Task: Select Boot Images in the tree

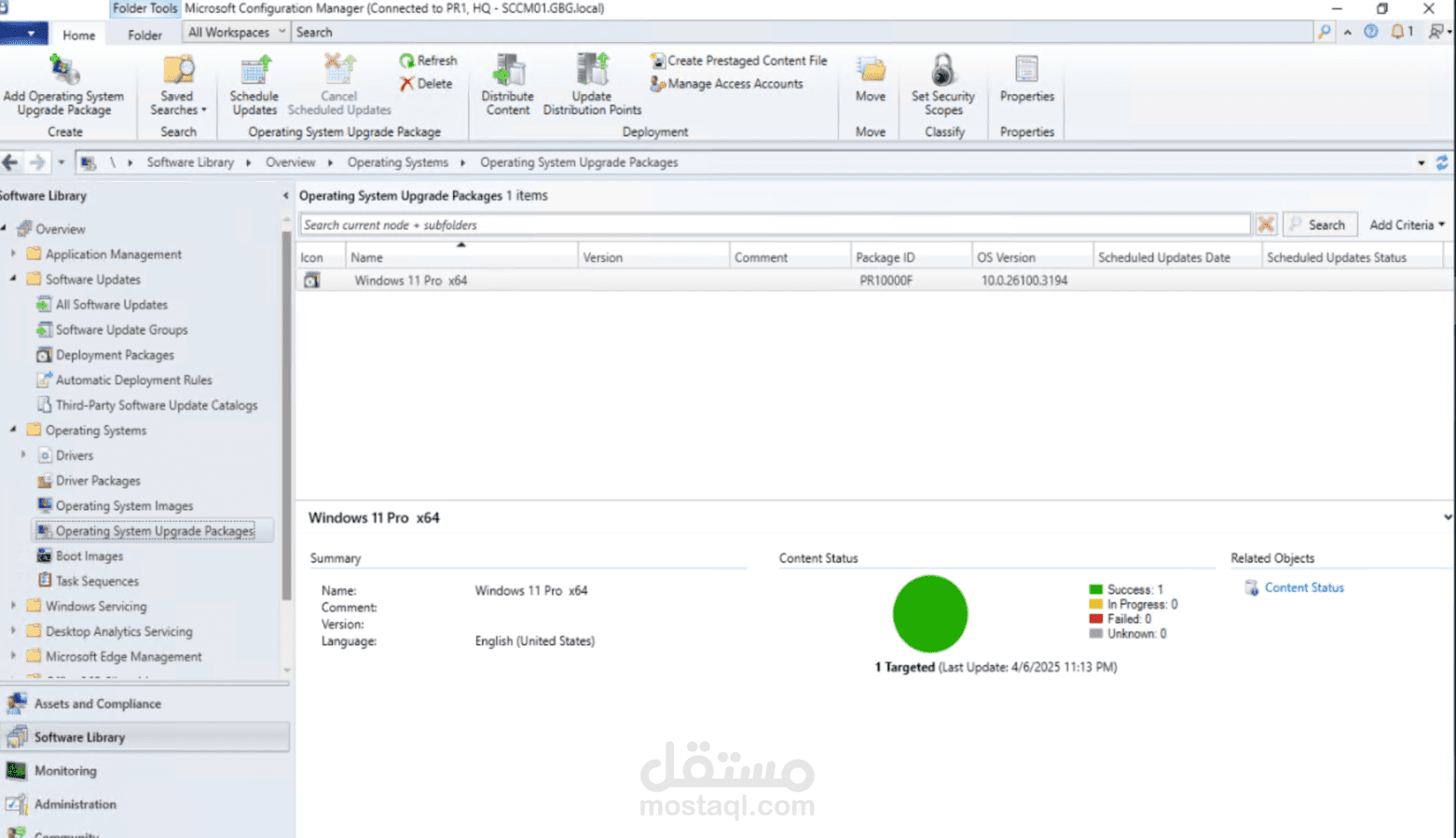Action: click(89, 556)
